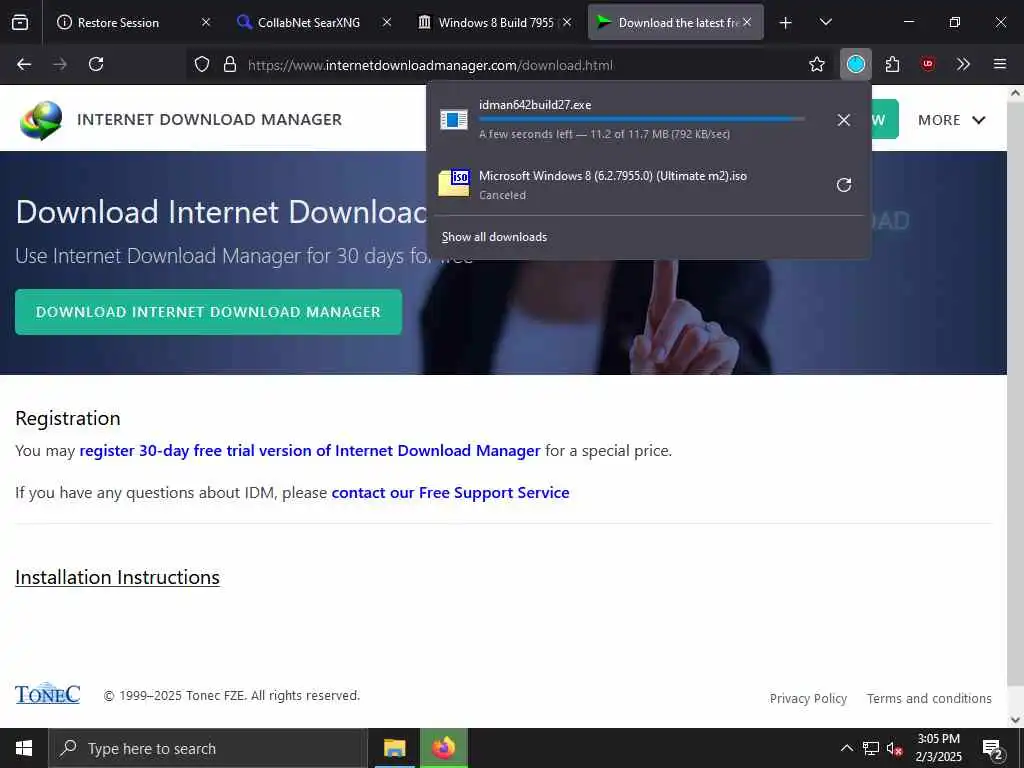Open Windows Start menu
Screen dimensions: 1024x768
click(24, 748)
